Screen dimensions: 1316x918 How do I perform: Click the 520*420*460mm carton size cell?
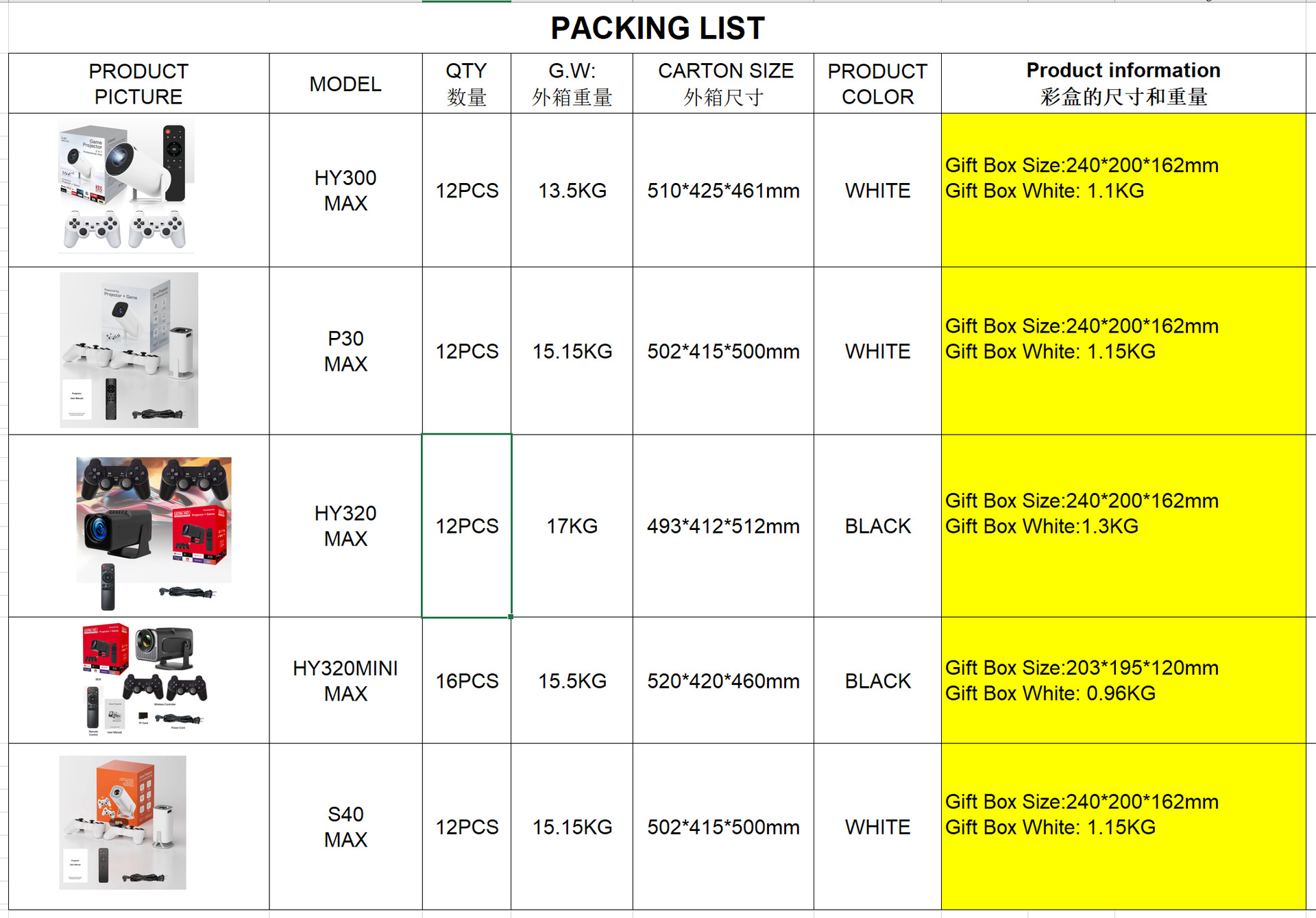[723, 680]
